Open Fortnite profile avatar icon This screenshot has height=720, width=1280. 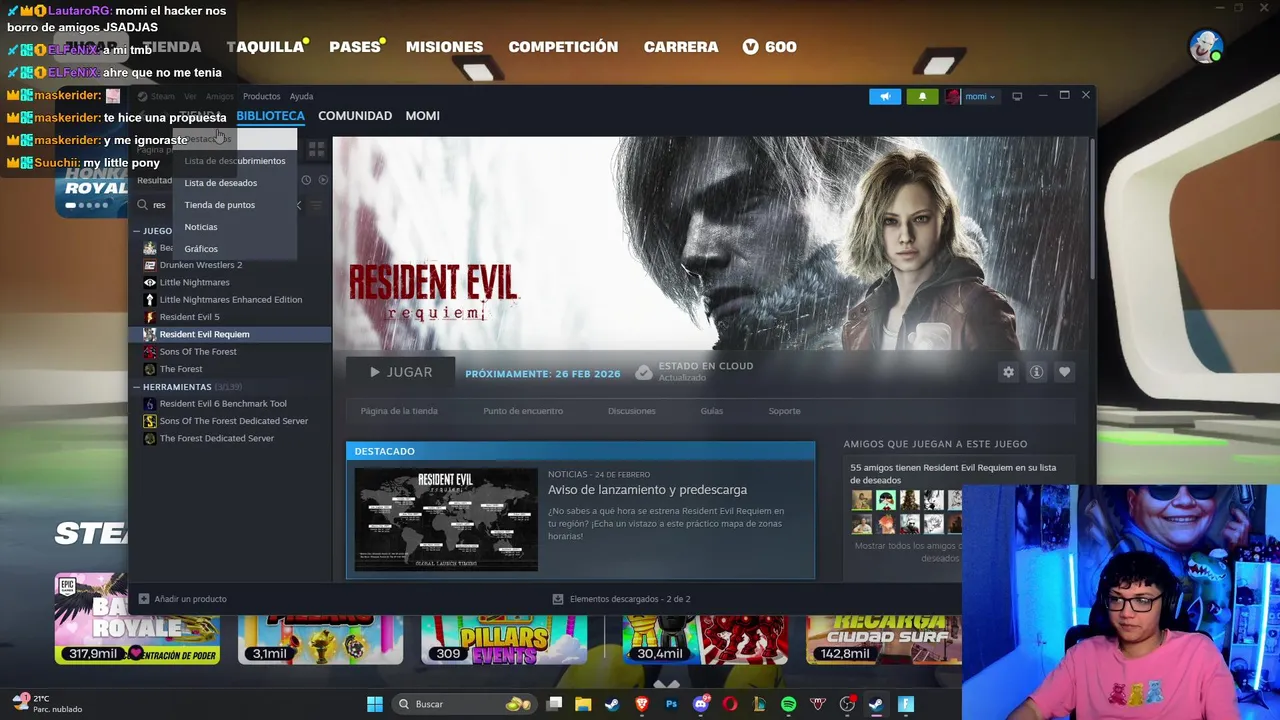tap(1206, 46)
